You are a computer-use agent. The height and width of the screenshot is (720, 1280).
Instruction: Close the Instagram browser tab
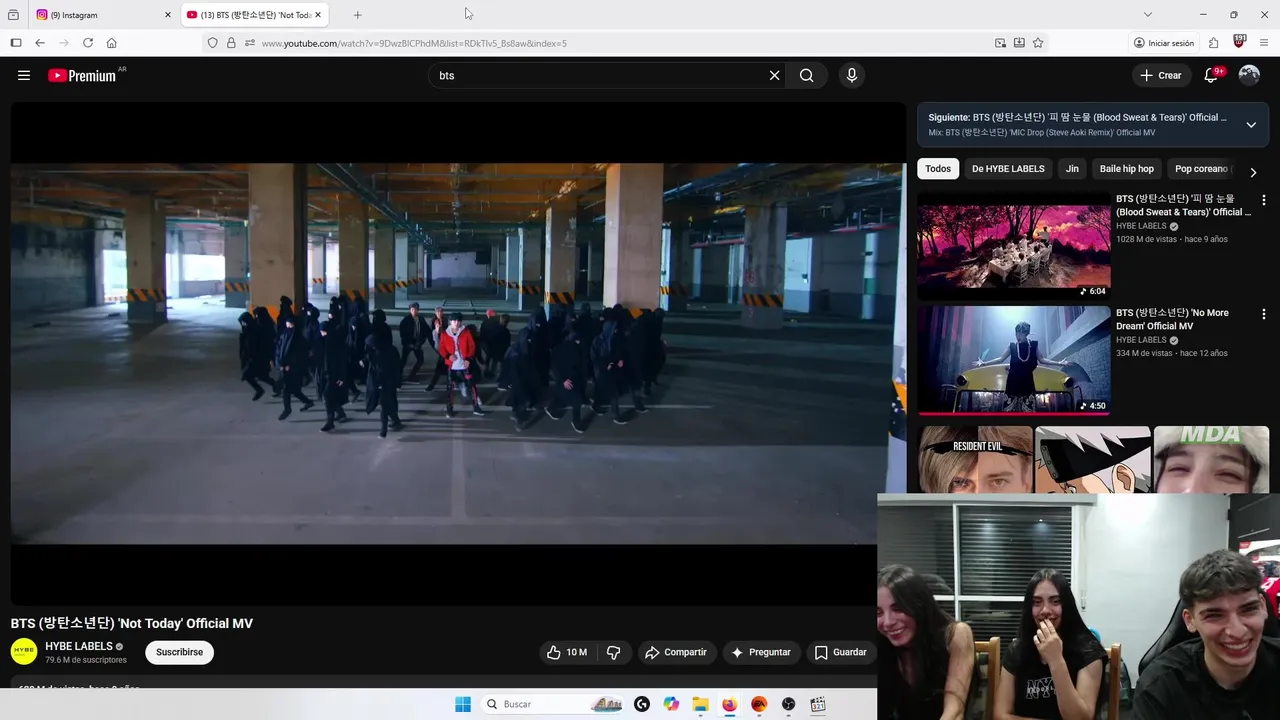(167, 15)
